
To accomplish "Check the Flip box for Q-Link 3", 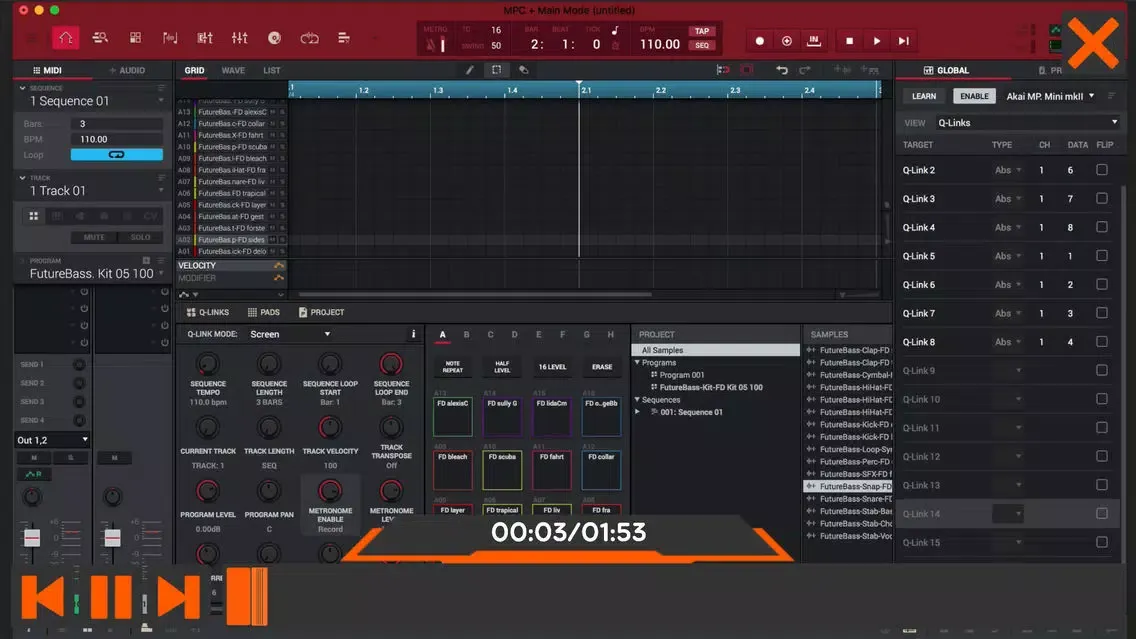I will pos(1102,199).
